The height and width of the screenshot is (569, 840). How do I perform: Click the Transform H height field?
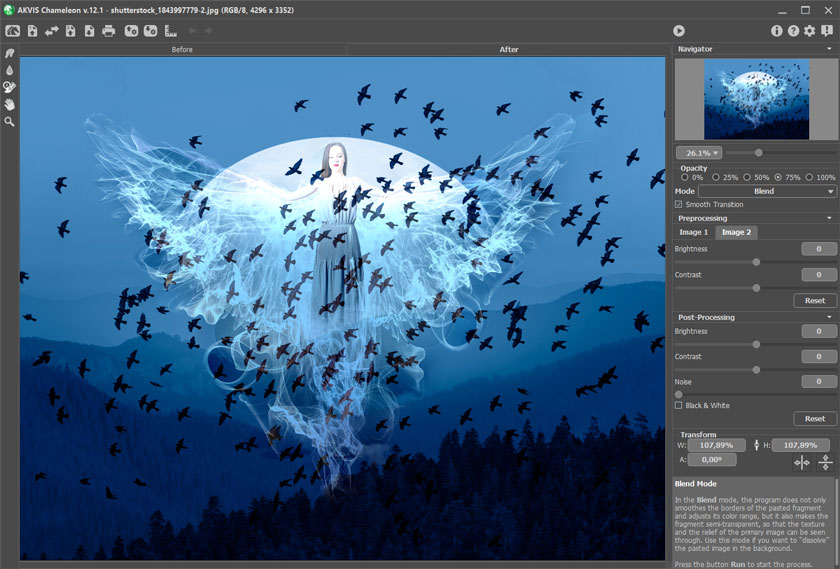pyautogui.click(x=800, y=445)
